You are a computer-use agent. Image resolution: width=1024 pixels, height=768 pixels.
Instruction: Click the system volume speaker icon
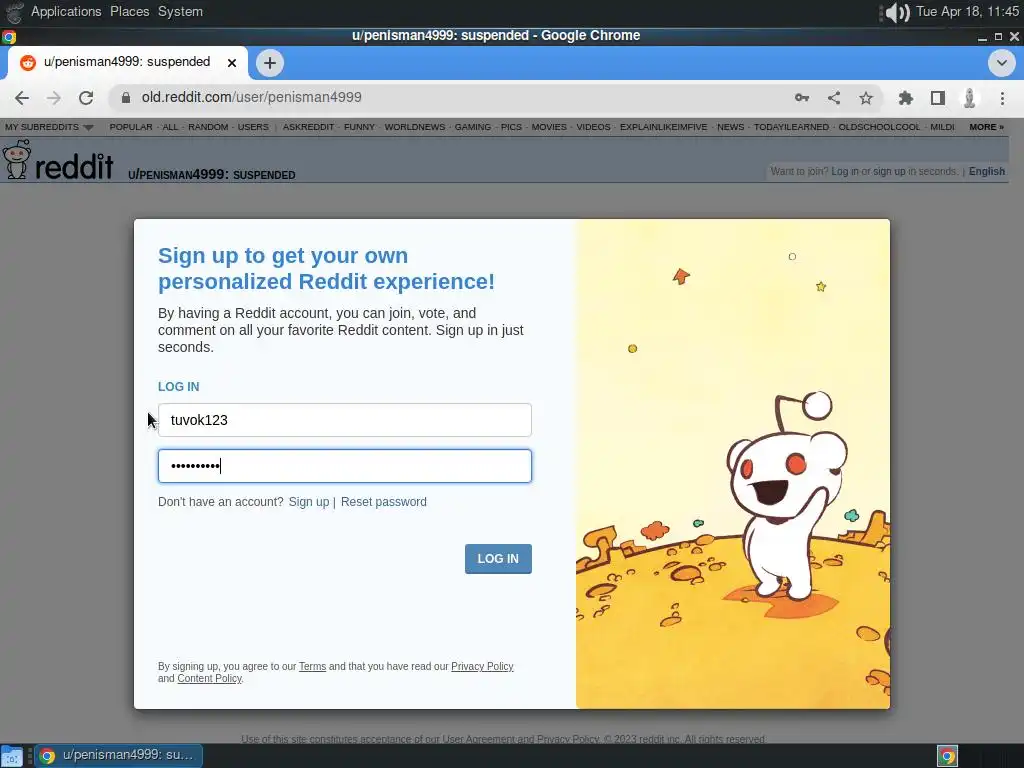coord(895,12)
